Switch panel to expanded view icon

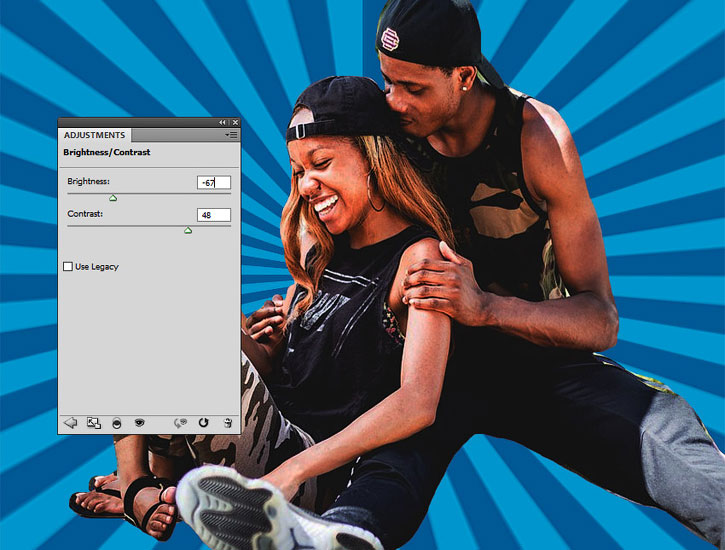(94, 423)
